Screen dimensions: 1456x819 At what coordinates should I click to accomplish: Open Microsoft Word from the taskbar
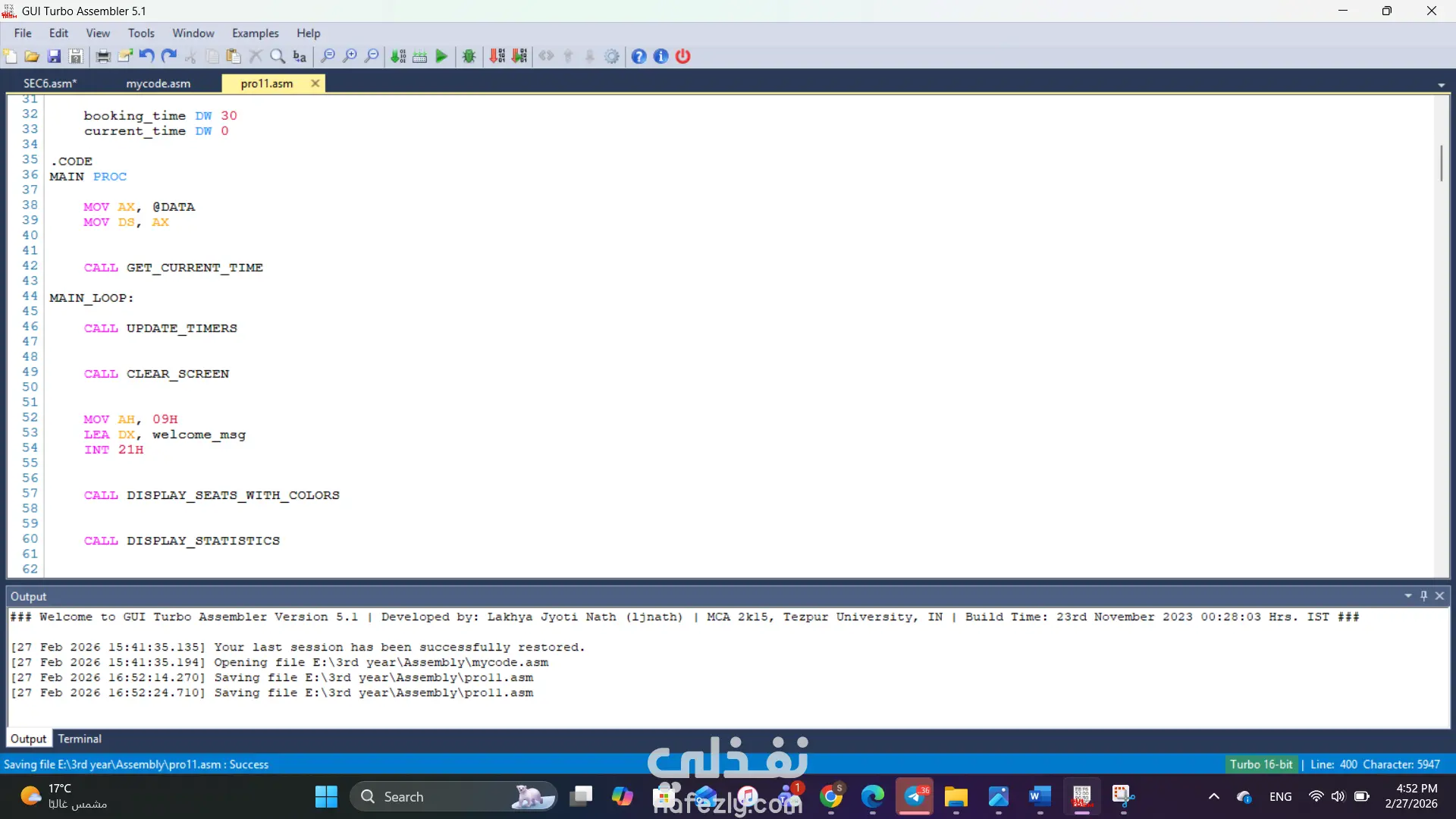1040,796
